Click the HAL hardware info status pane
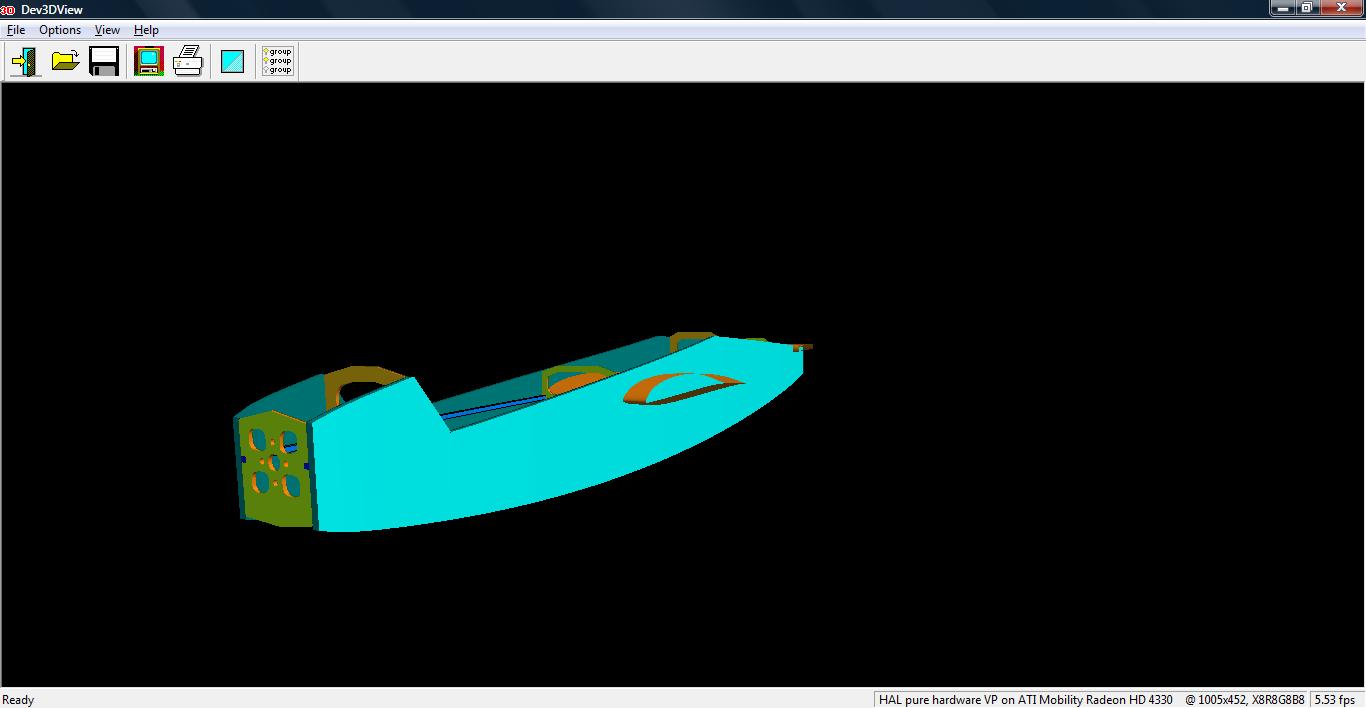The width and height of the screenshot is (1366, 708). (x=1025, y=700)
